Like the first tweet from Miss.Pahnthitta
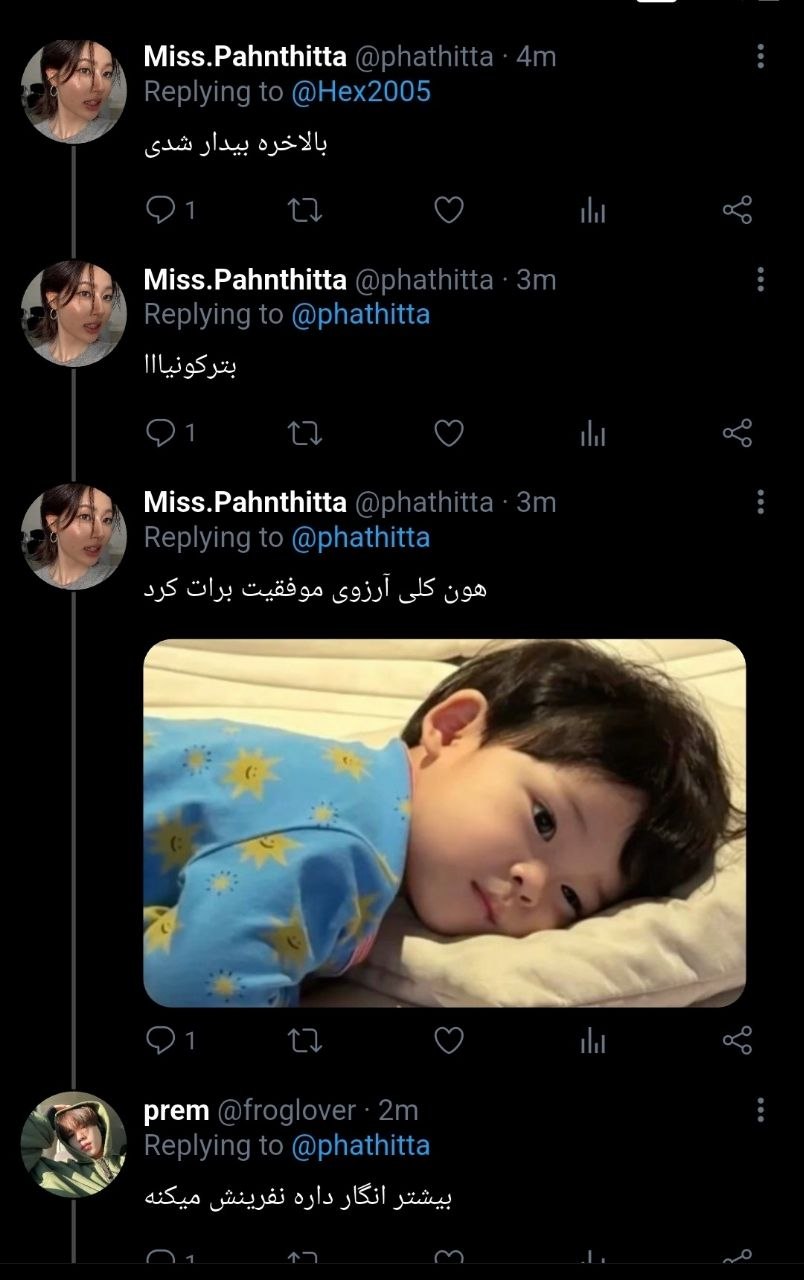The image size is (804, 1280). click(x=449, y=210)
